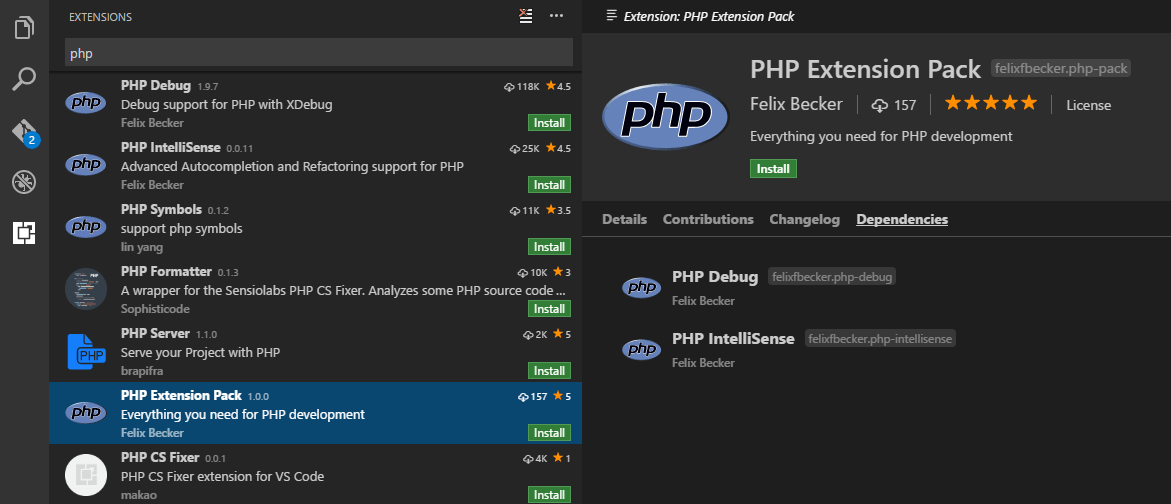Install PHP Debug from the list
The image size is (1171, 504).
(x=549, y=123)
